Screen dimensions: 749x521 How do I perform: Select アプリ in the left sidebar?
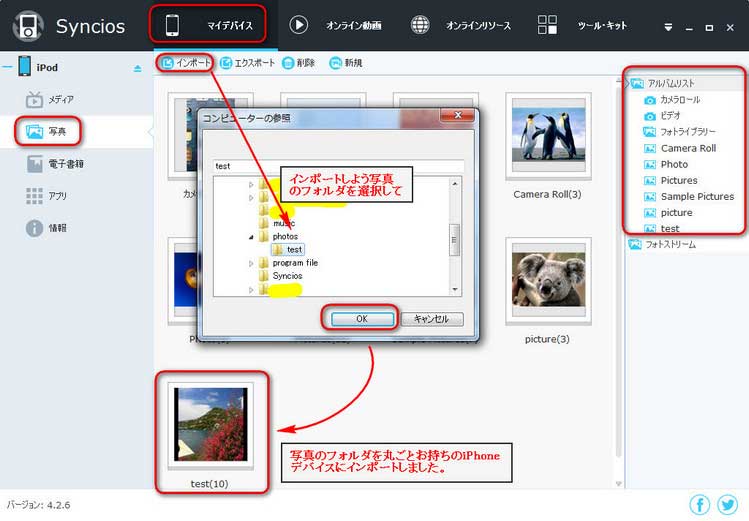pos(57,196)
